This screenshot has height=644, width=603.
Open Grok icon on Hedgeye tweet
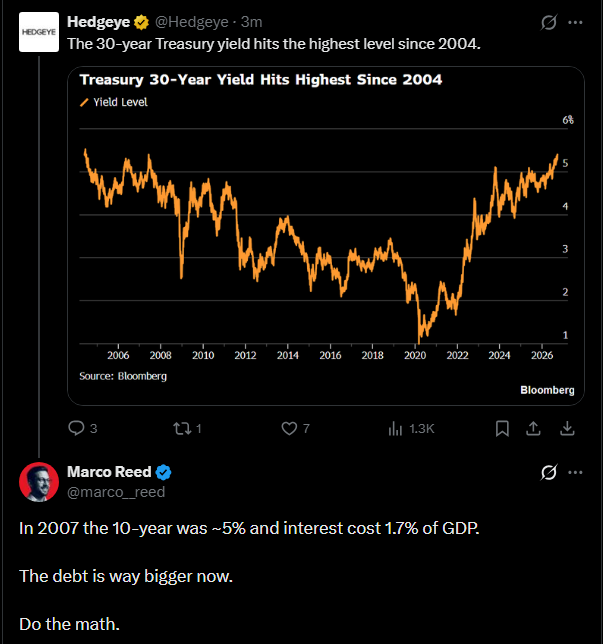[x=548, y=22]
